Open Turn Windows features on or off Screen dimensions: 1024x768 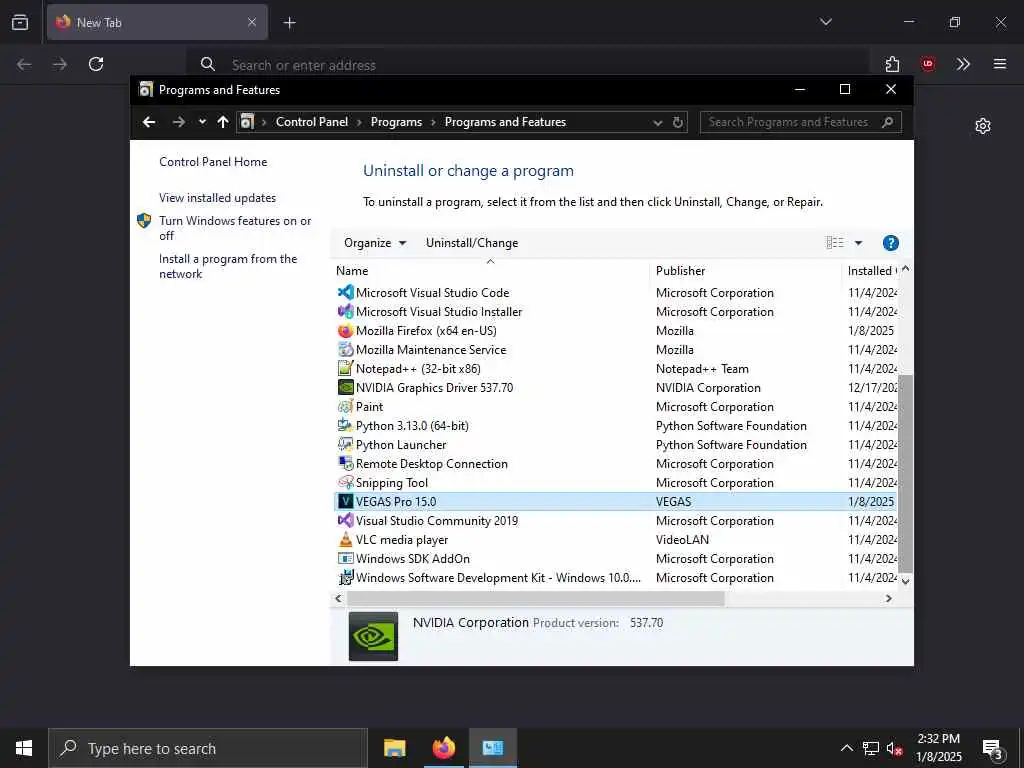click(235, 228)
